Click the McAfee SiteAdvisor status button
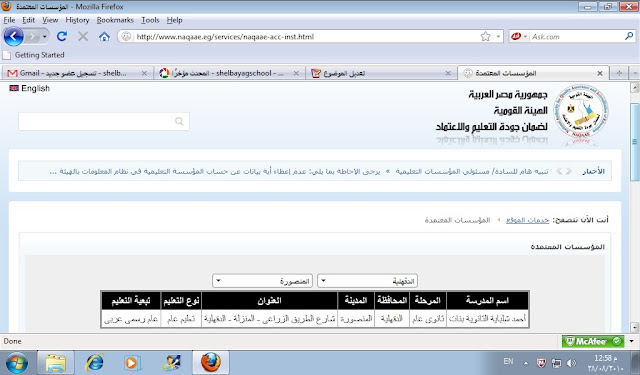 [x=593, y=341]
